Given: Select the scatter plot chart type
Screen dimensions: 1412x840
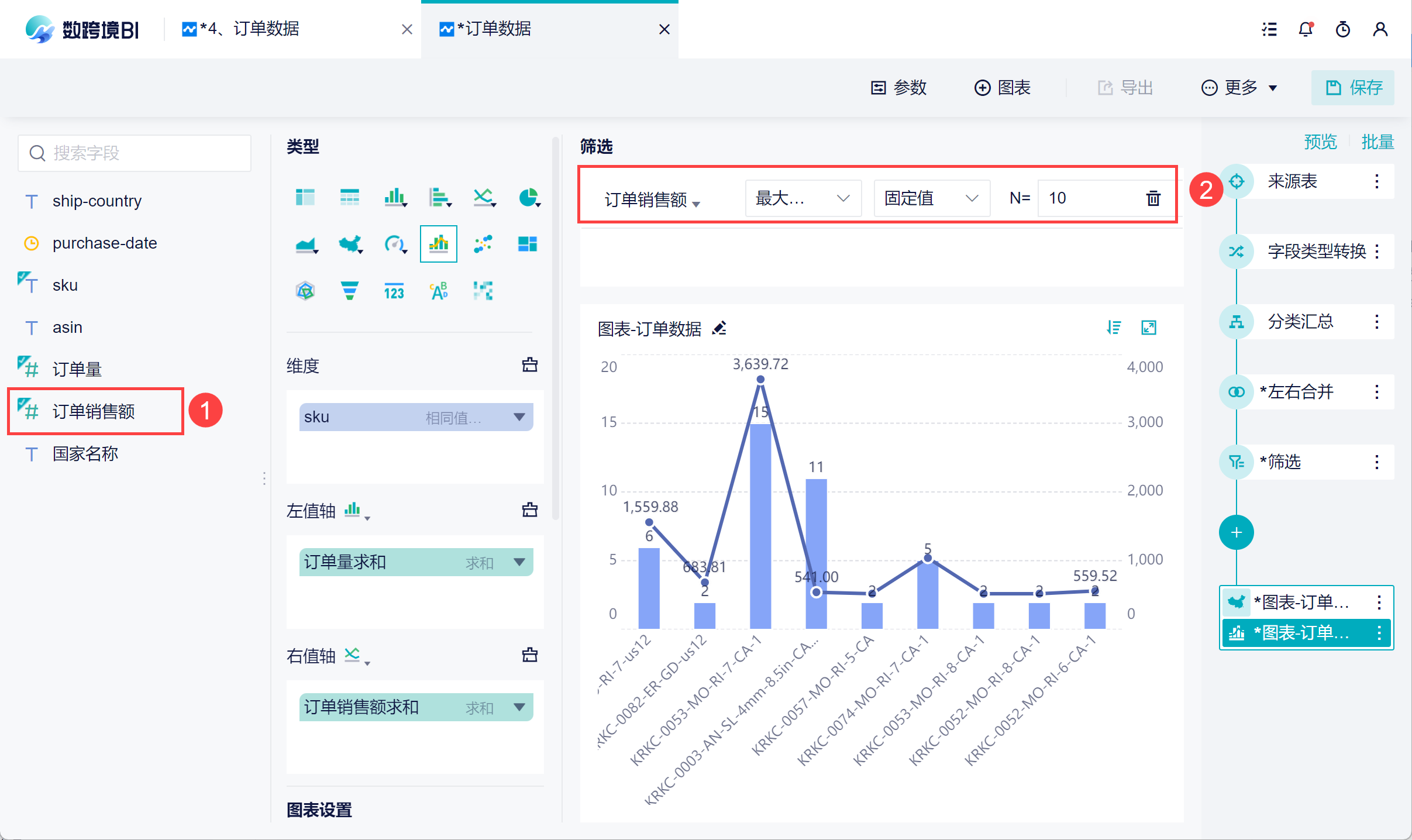Looking at the screenshot, I should pos(483,244).
